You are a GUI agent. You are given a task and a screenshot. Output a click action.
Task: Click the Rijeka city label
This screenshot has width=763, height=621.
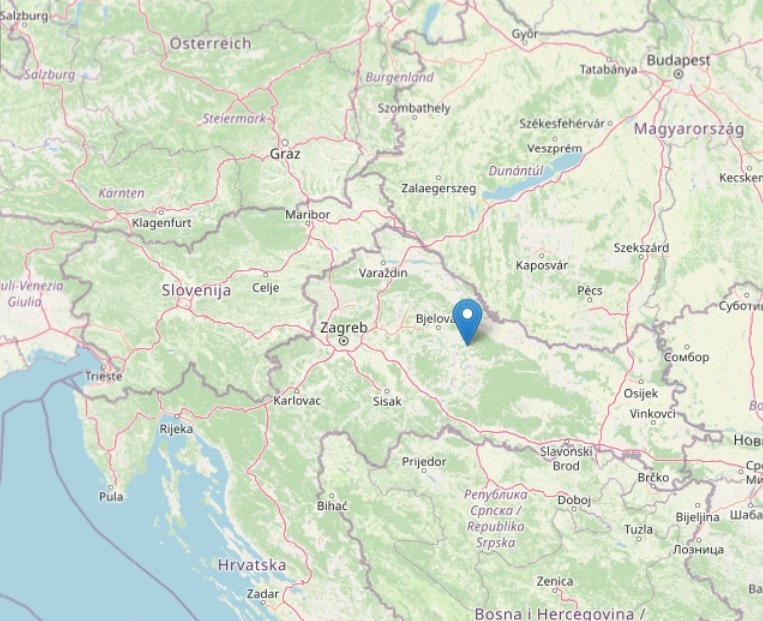tap(176, 429)
